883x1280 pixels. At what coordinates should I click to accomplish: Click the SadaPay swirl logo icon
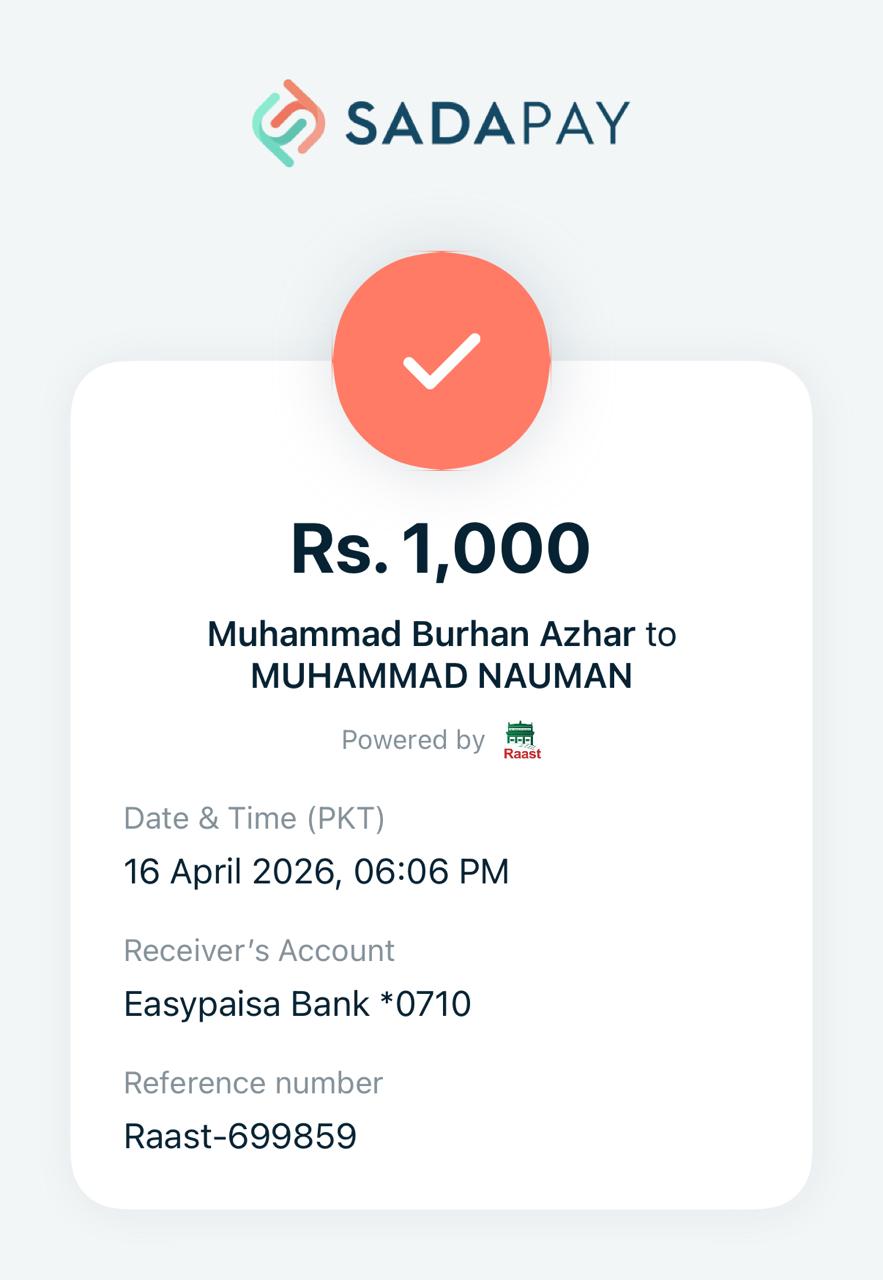tap(289, 123)
